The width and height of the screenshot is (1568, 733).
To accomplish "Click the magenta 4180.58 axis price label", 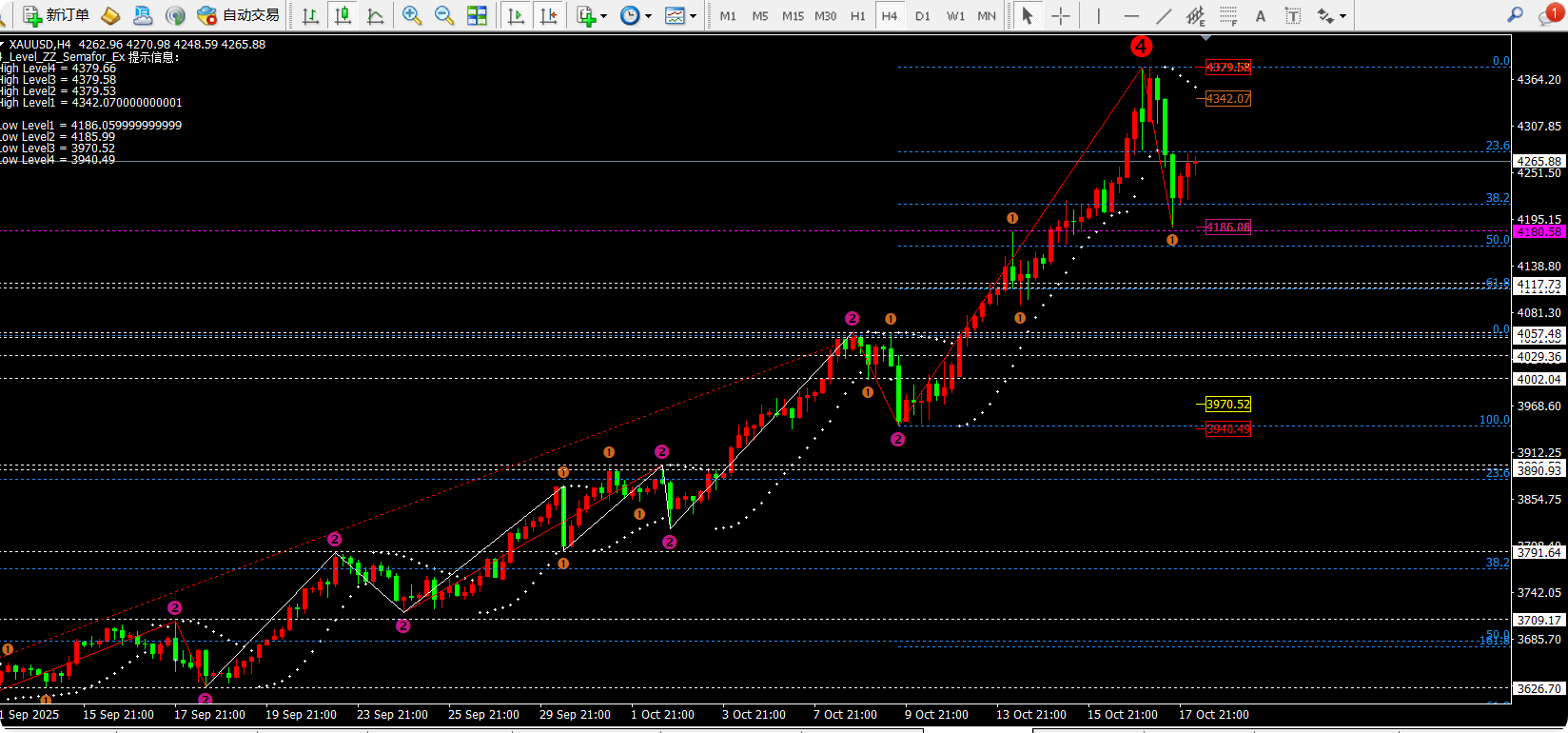I will click(1539, 231).
